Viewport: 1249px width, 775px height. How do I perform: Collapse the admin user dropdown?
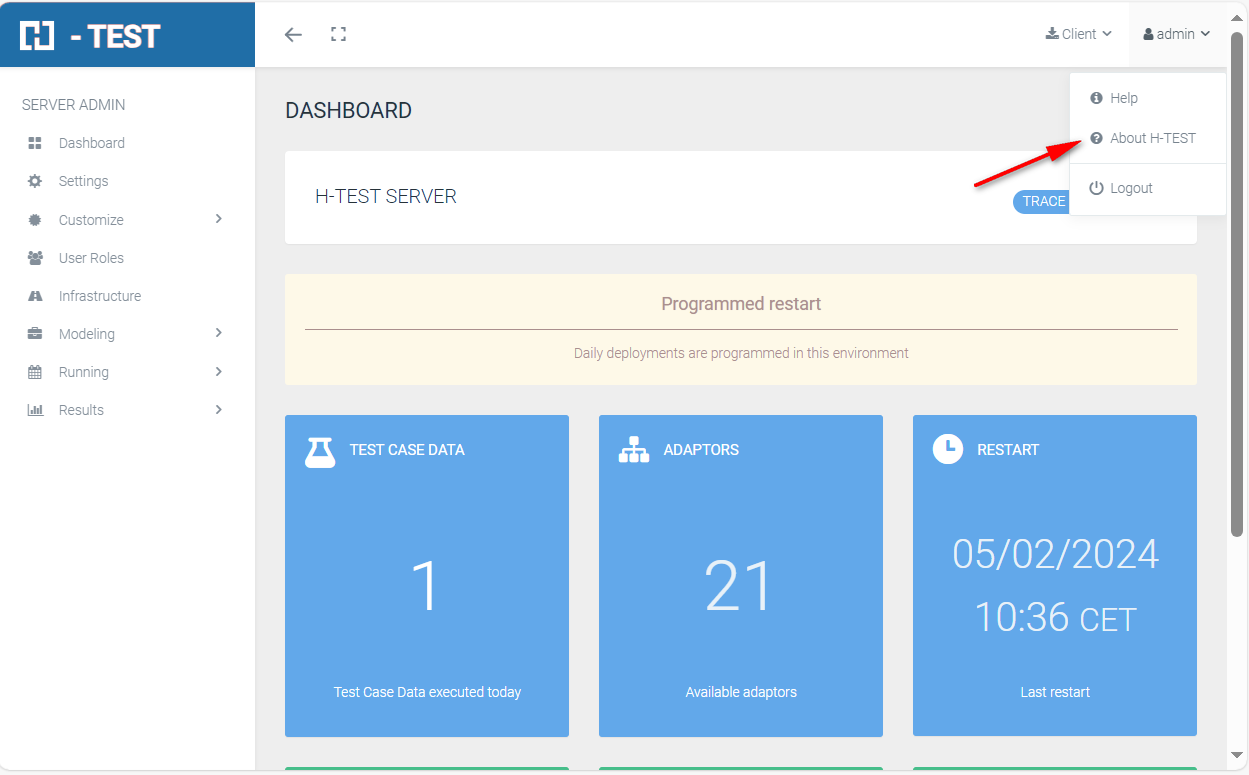[x=1177, y=34]
